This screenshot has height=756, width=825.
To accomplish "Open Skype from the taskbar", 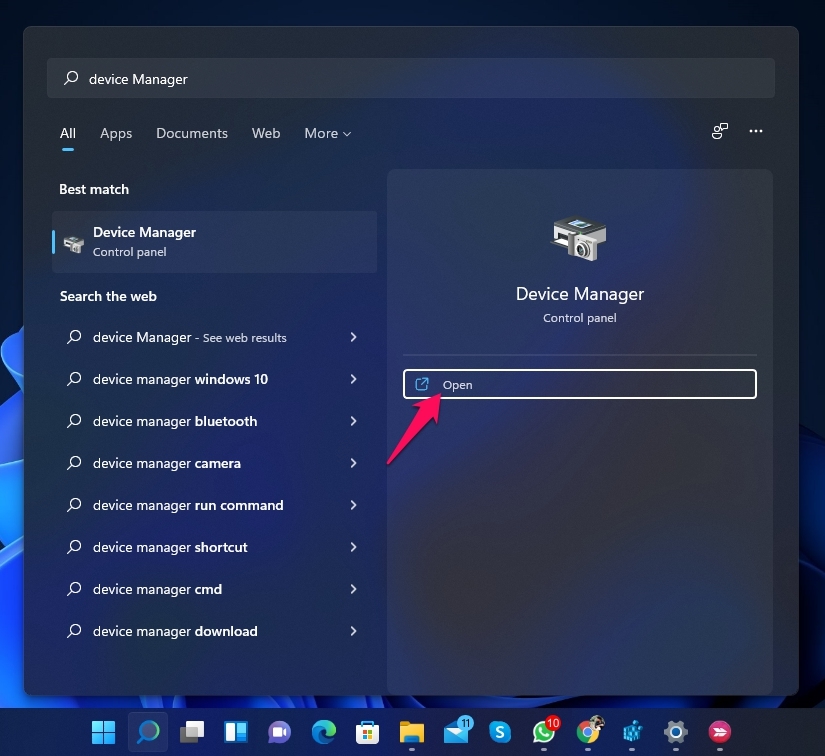I will [499, 732].
